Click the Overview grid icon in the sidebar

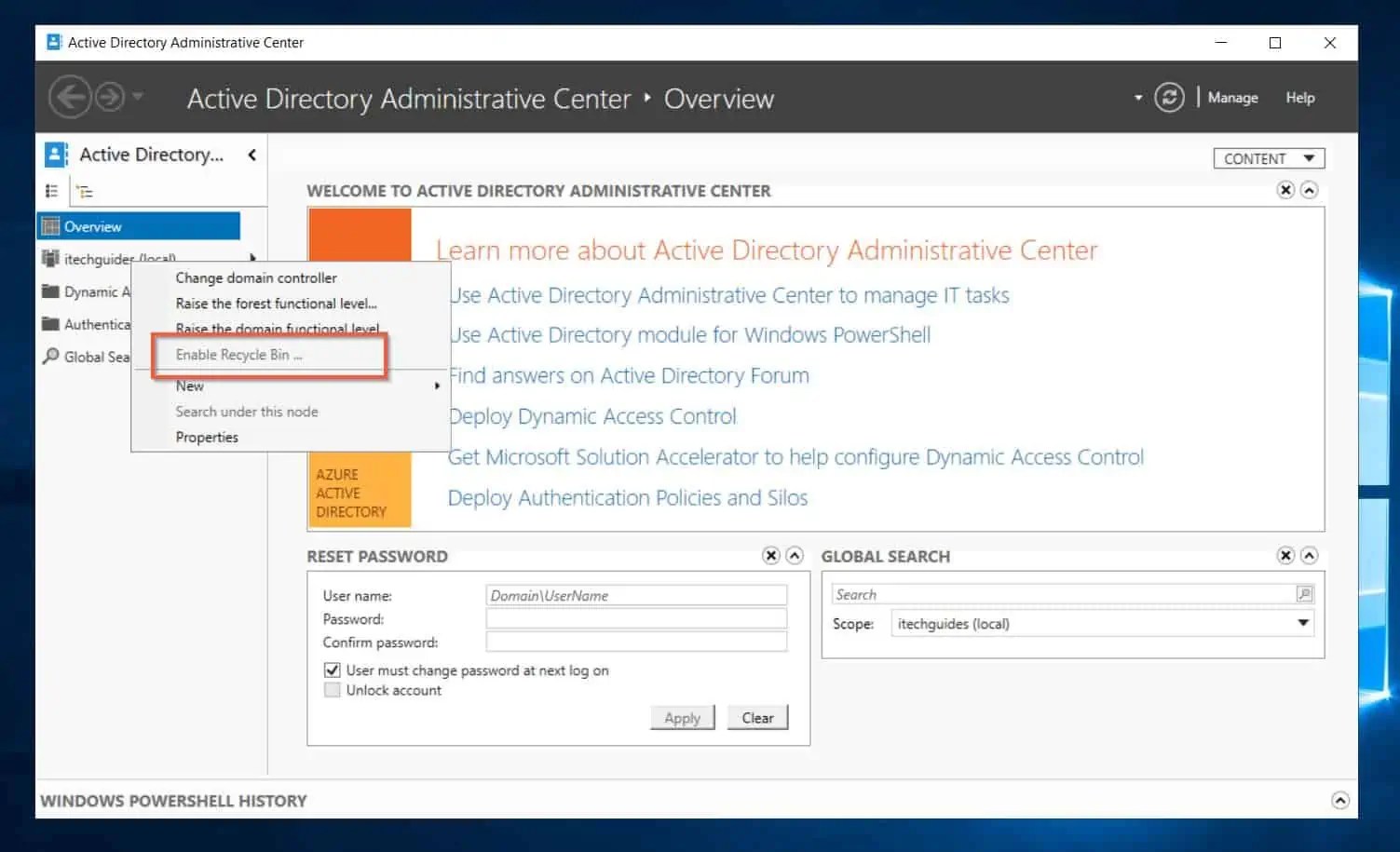(x=49, y=225)
